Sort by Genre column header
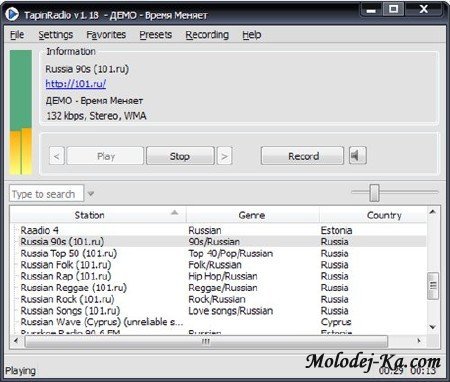This screenshot has height=382, width=450. click(x=252, y=215)
